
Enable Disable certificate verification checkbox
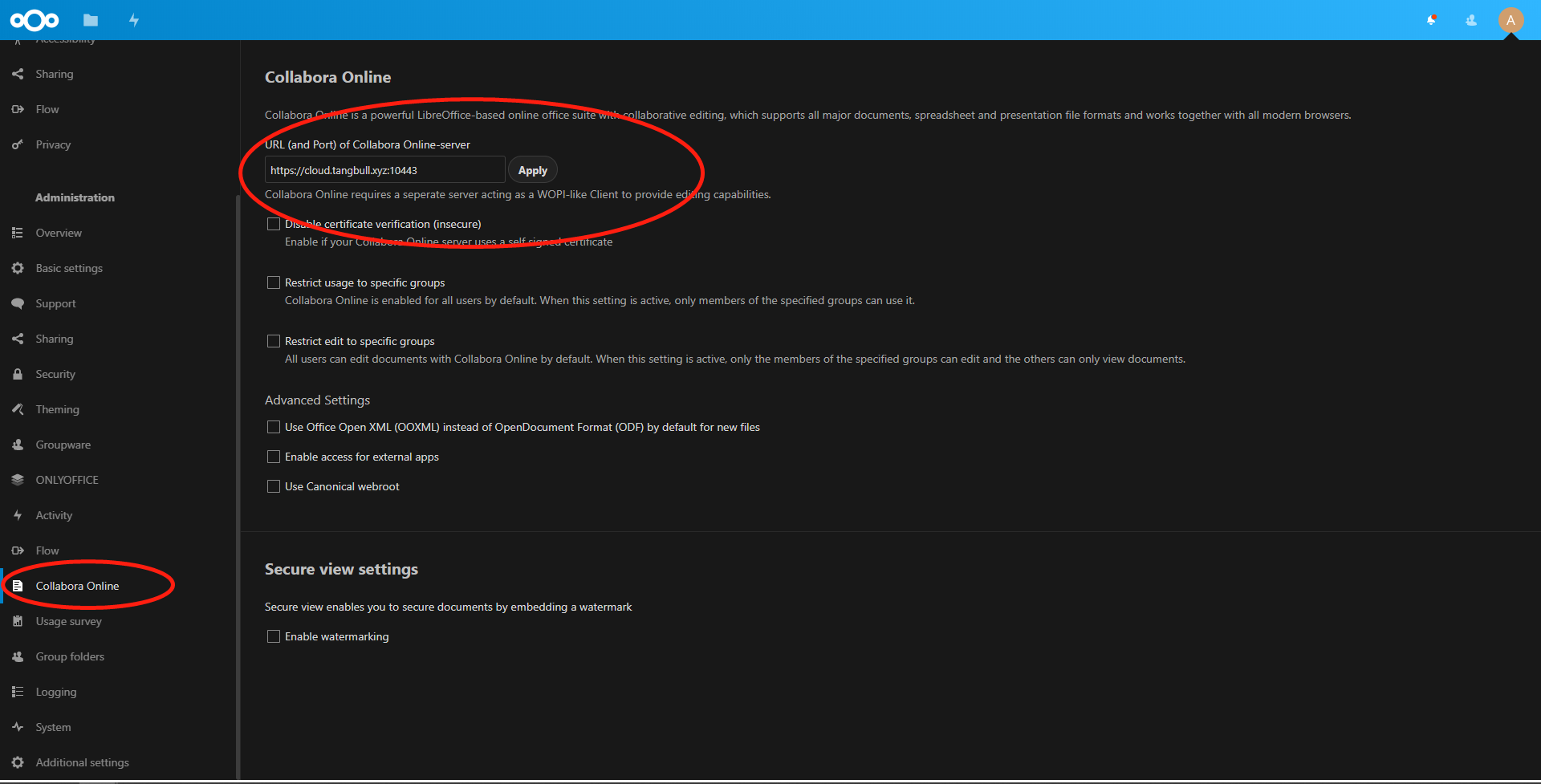pos(274,224)
